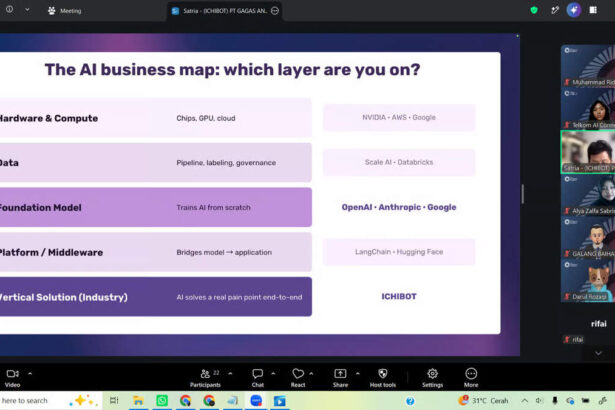Click the 'Foundation Model' slide row
615x410 pixels.
click(x=156, y=207)
